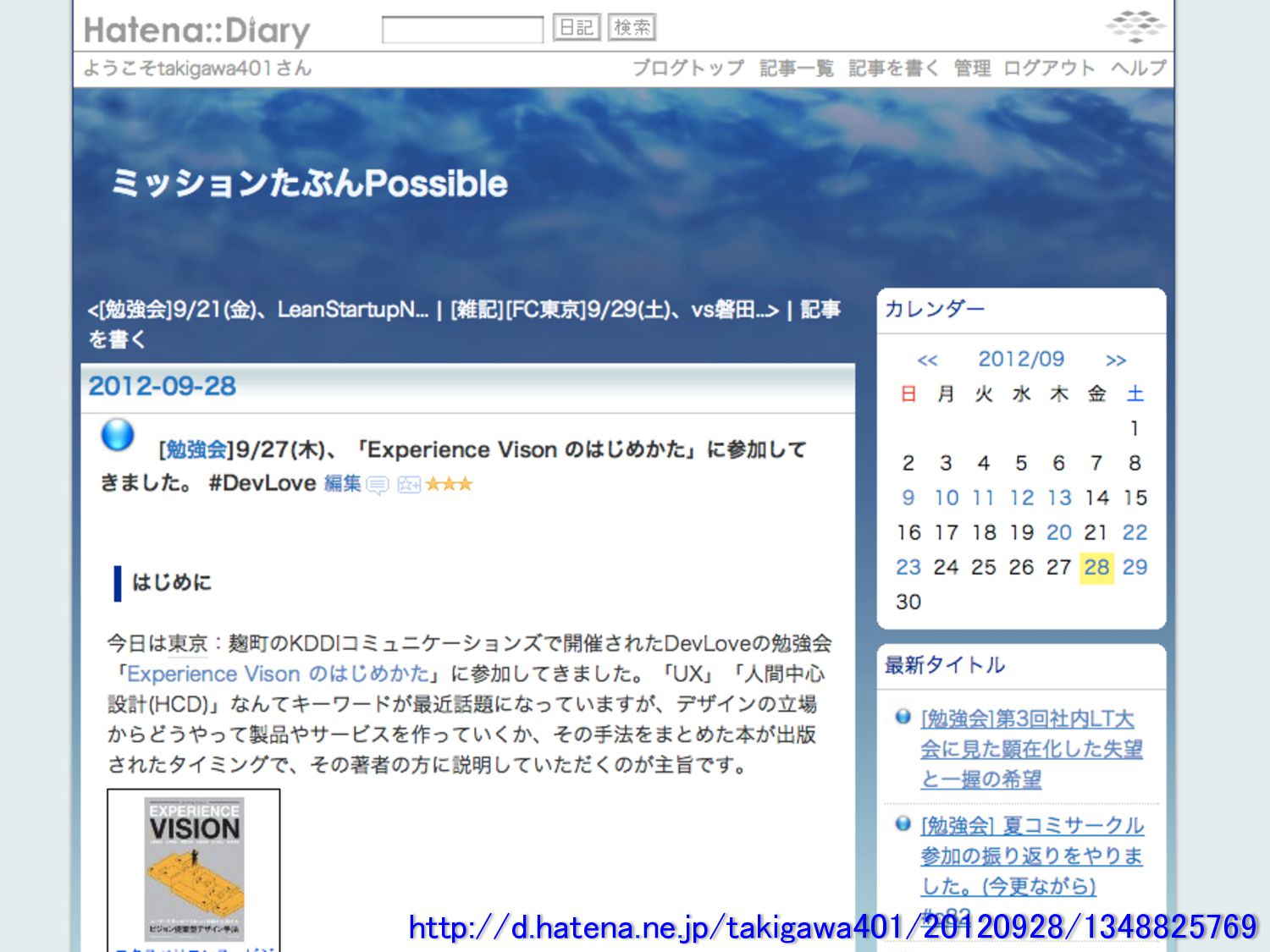This screenshot has width=1270, height=952.
Task: Click the 最新タイトル sidebar heading
Action: click(945, 665)
